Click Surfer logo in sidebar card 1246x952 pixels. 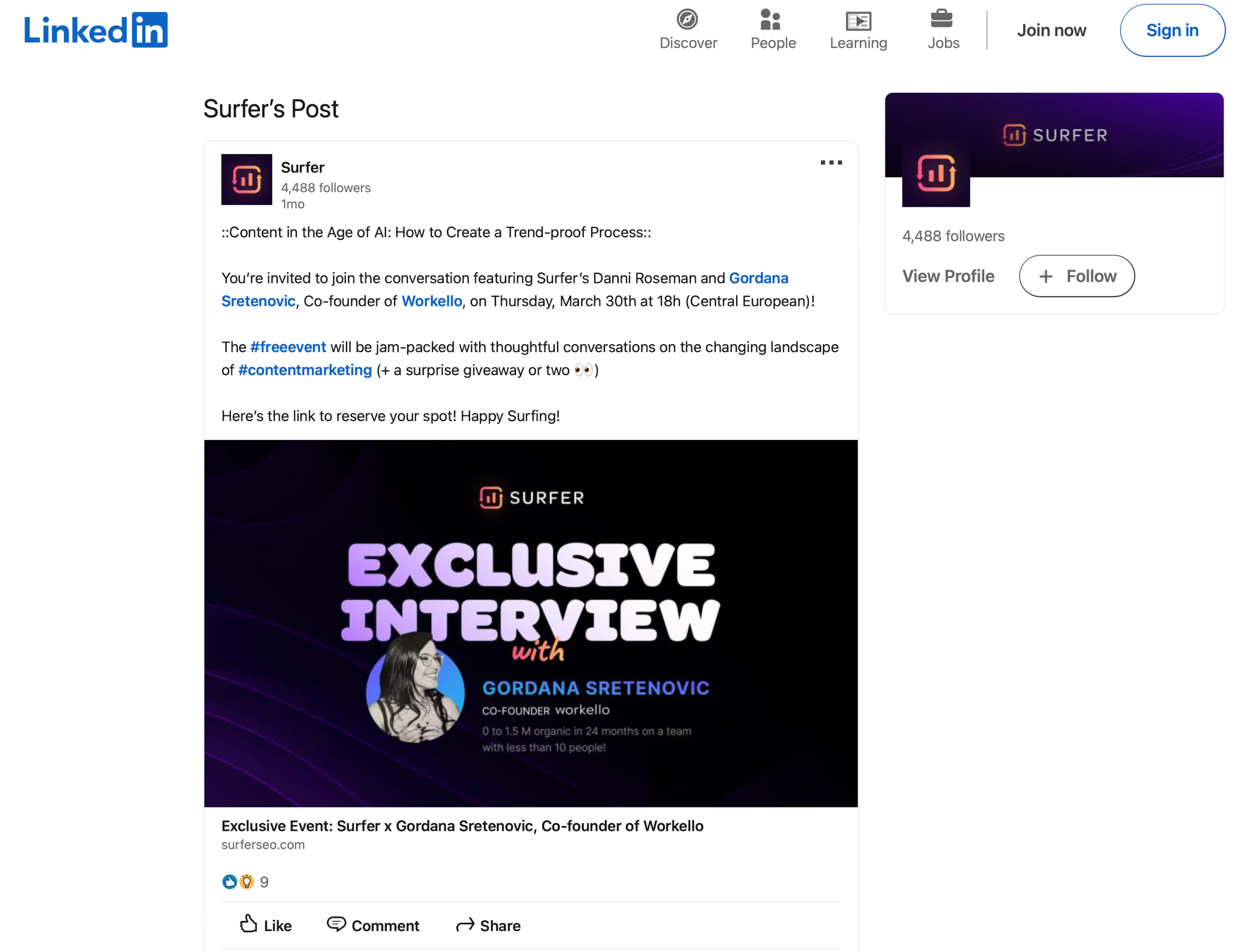[x=935, y=173]
